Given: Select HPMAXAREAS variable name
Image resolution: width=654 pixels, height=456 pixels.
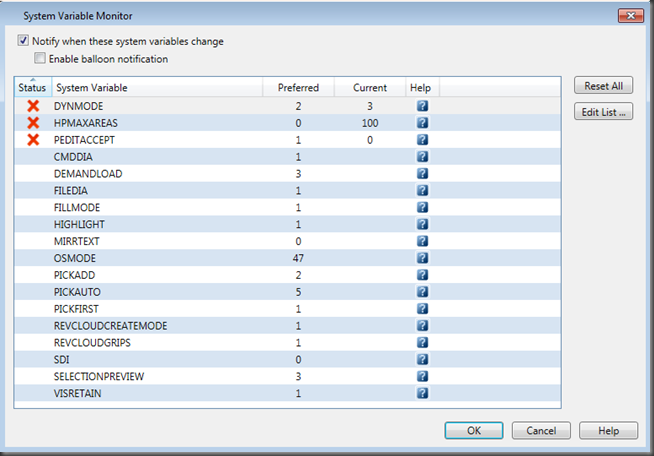Looking at the screenshot, I should click(x=86, y=123).
